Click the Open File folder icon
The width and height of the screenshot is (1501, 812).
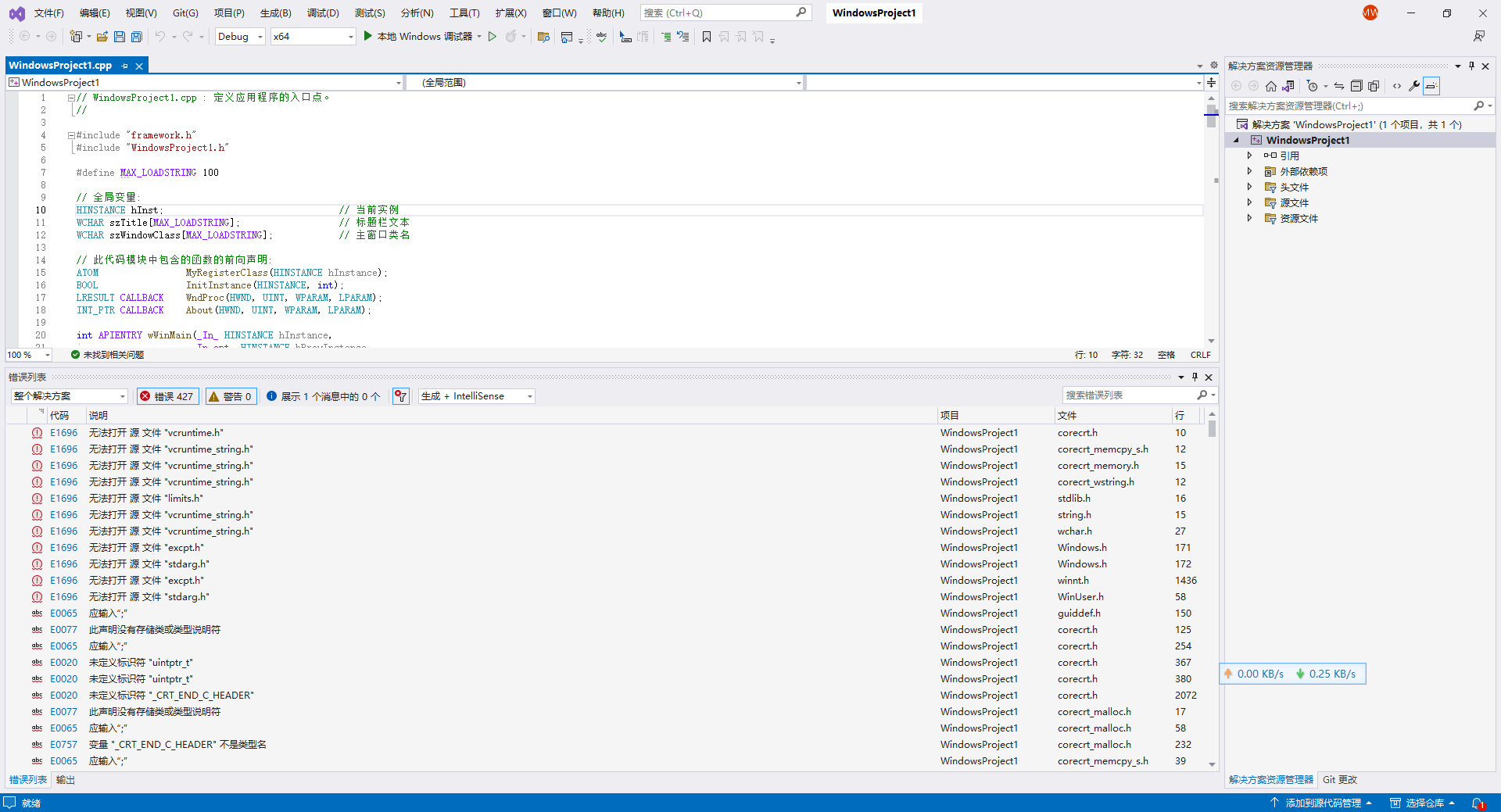coord(102,37)
